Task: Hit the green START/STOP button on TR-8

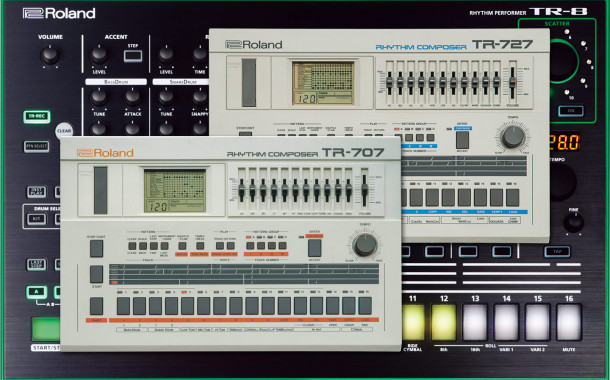Action: pos(46,329)
